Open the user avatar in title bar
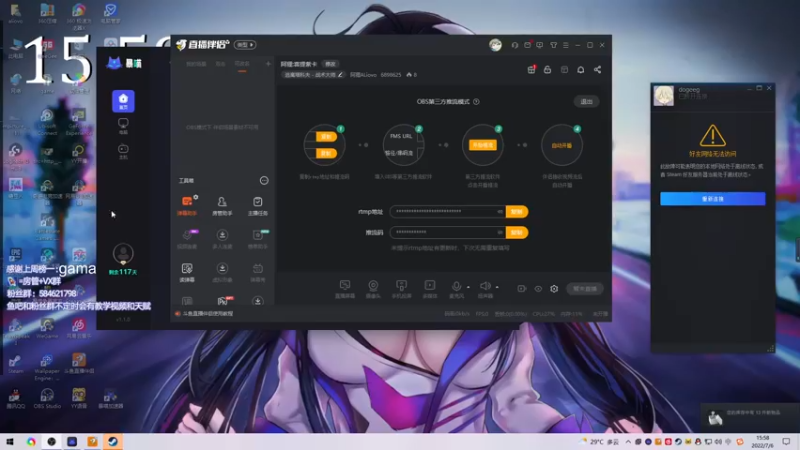The height and width of the screenshot is (450, 800). 495,45
